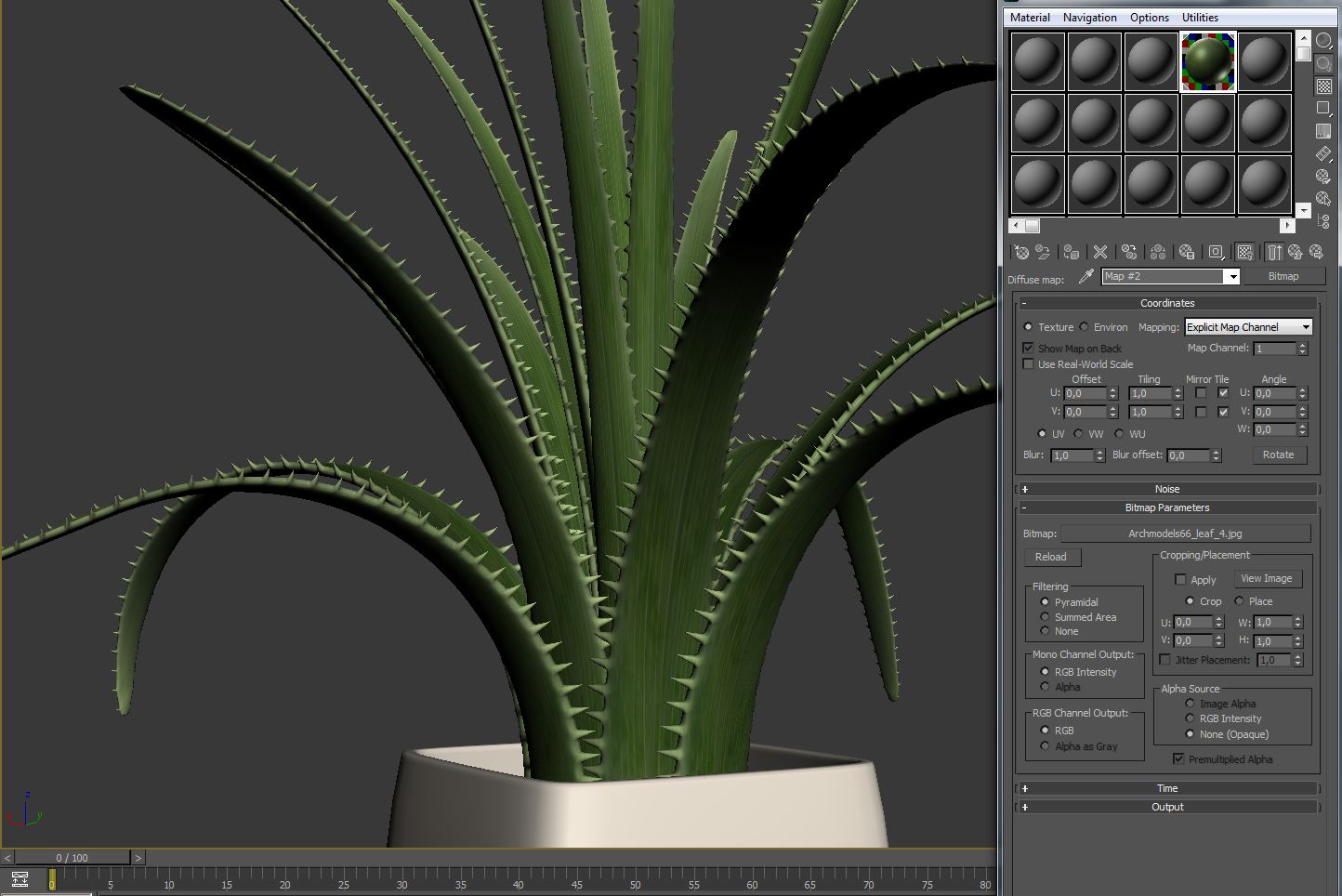This screenshot has width=1342, height=896.
Task: Click the Sample Type sphere icon
Action: [x=1324, y=41]
